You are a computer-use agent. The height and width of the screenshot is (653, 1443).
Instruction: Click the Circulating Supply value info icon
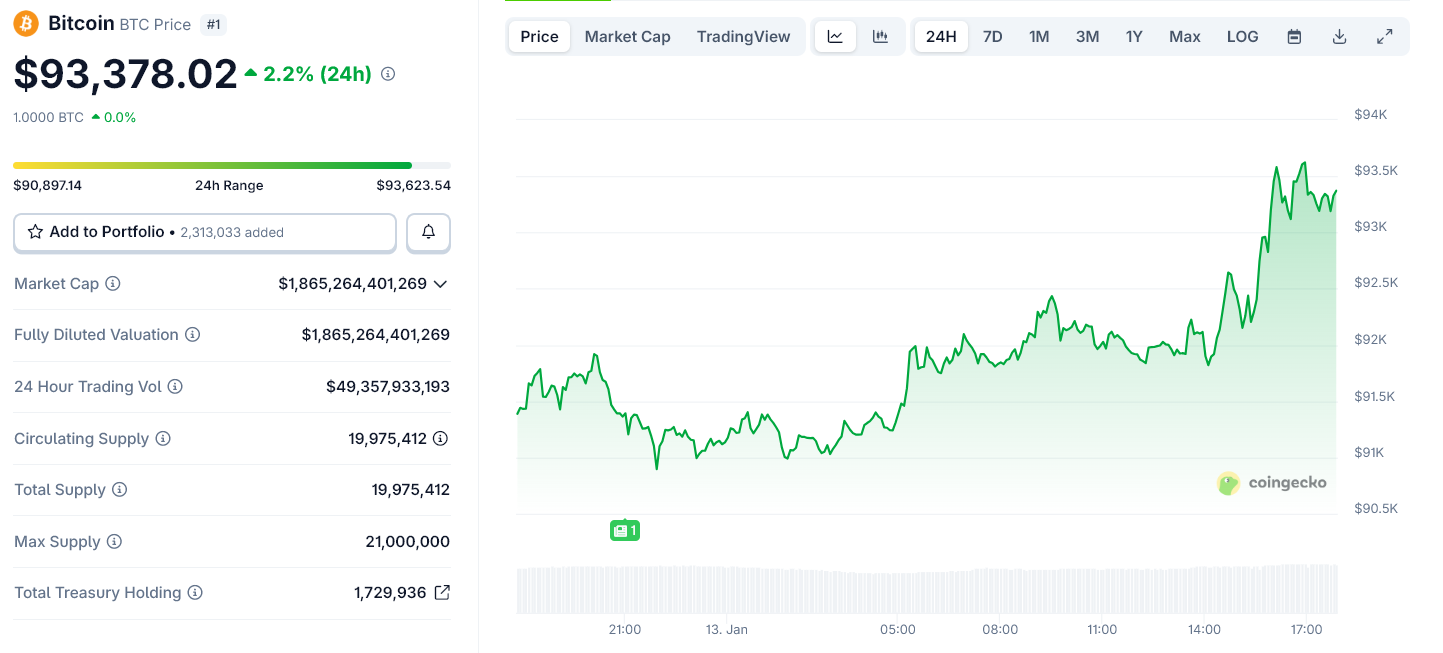tap(440, 438)
